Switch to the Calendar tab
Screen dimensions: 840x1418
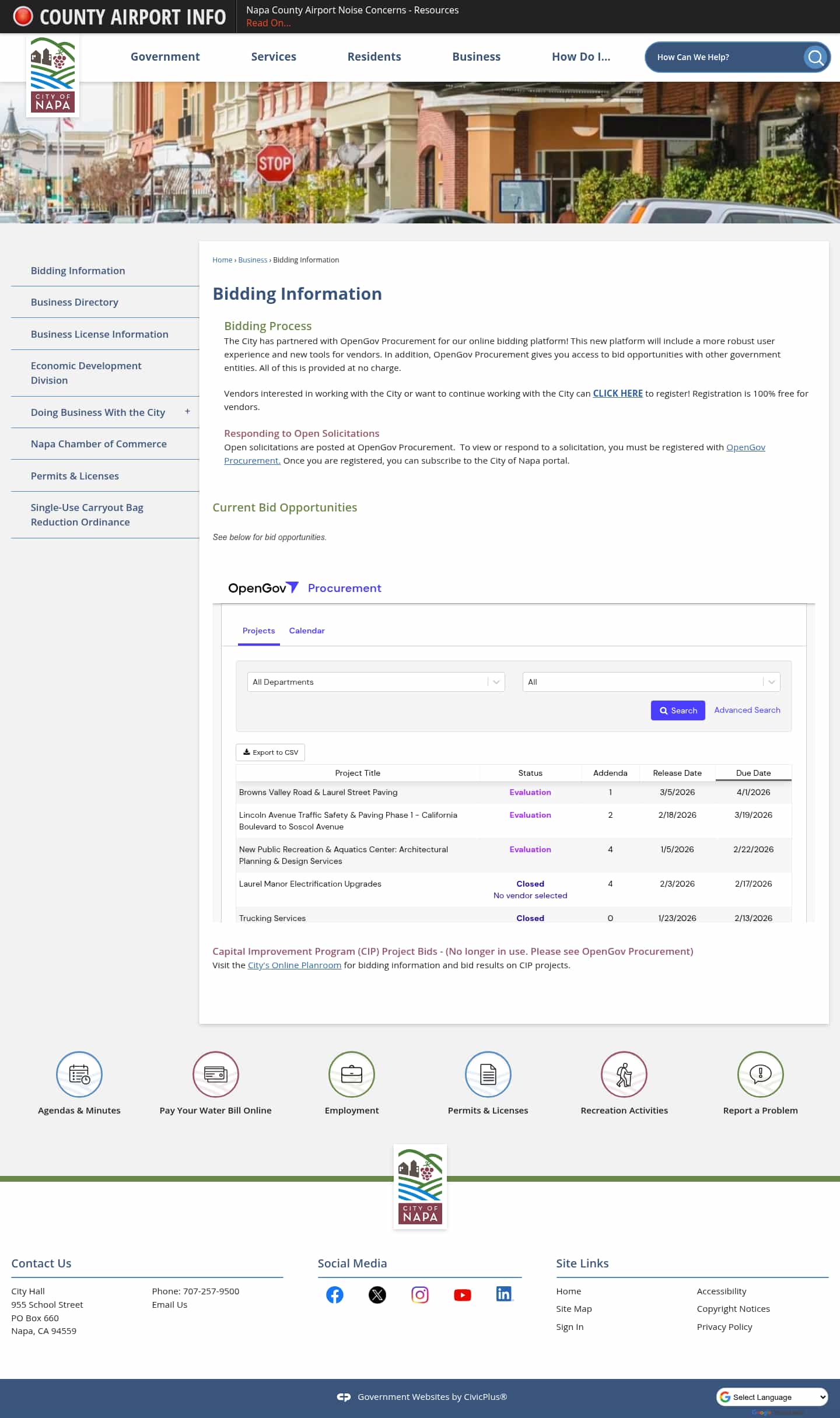coord(307,631)
